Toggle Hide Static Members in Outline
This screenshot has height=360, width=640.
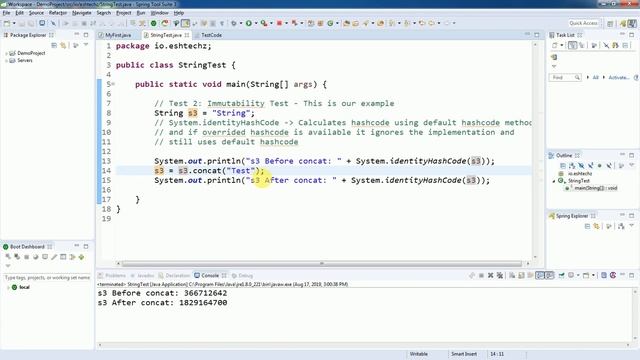click(591, 166)
